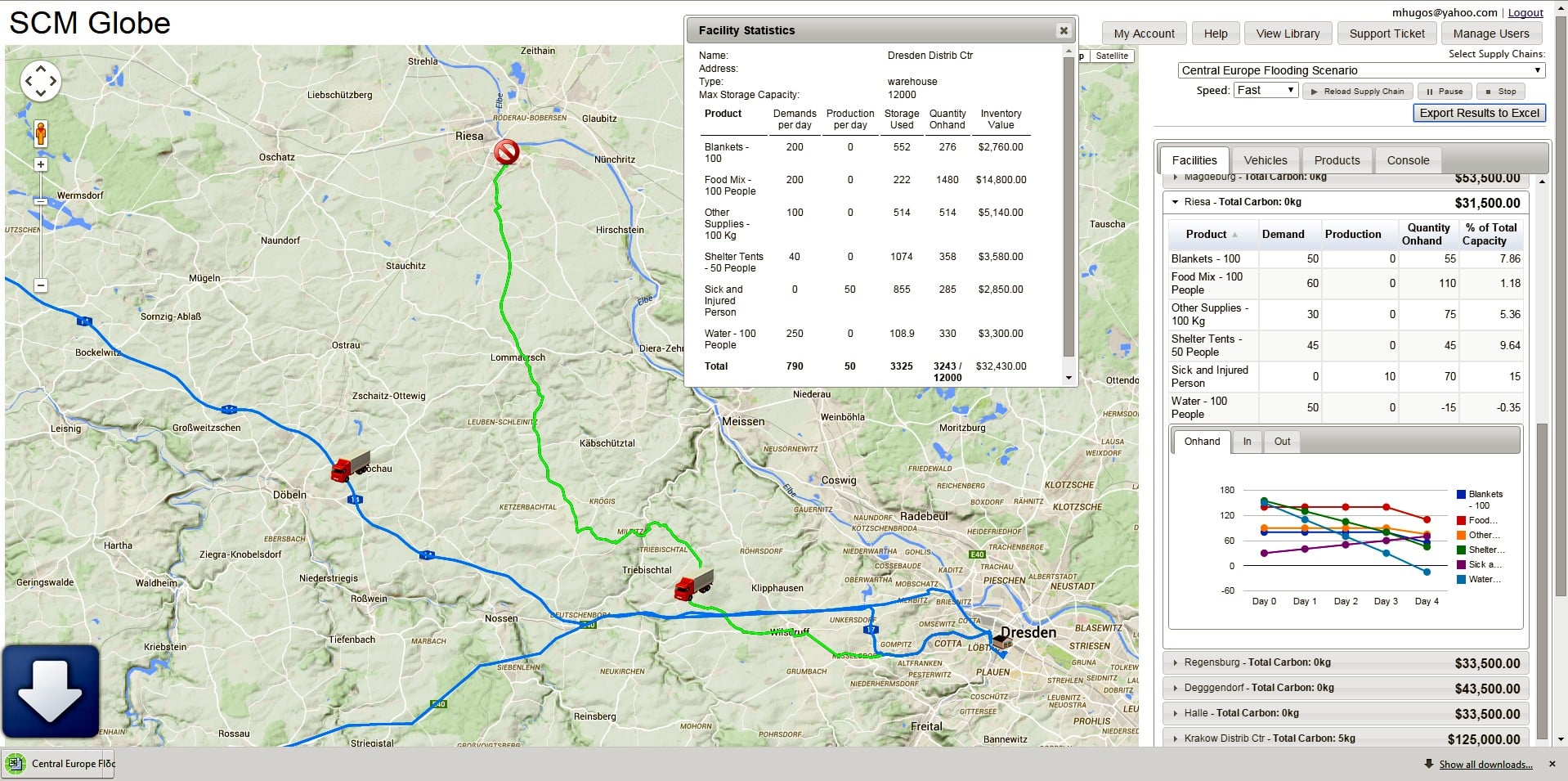Open the Speed dropdown

pos(1266,90)
